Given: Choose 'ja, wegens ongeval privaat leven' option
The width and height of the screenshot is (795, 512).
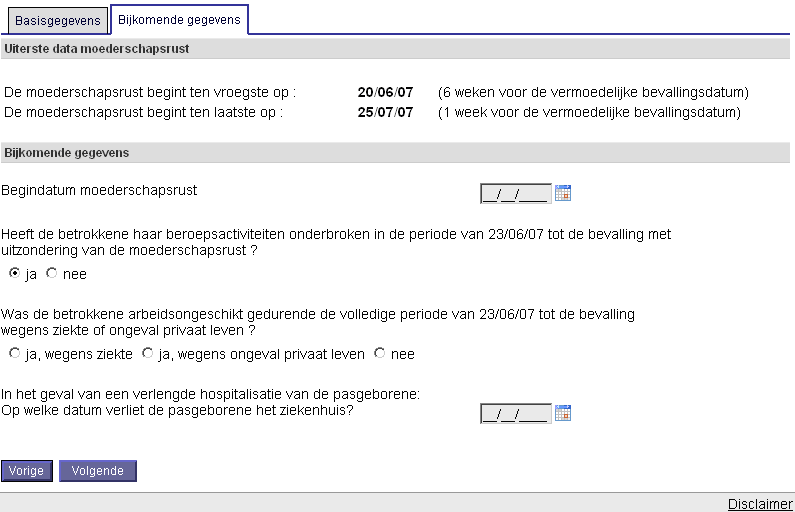Looking at the screenshot, I should [x=148, y=353].
